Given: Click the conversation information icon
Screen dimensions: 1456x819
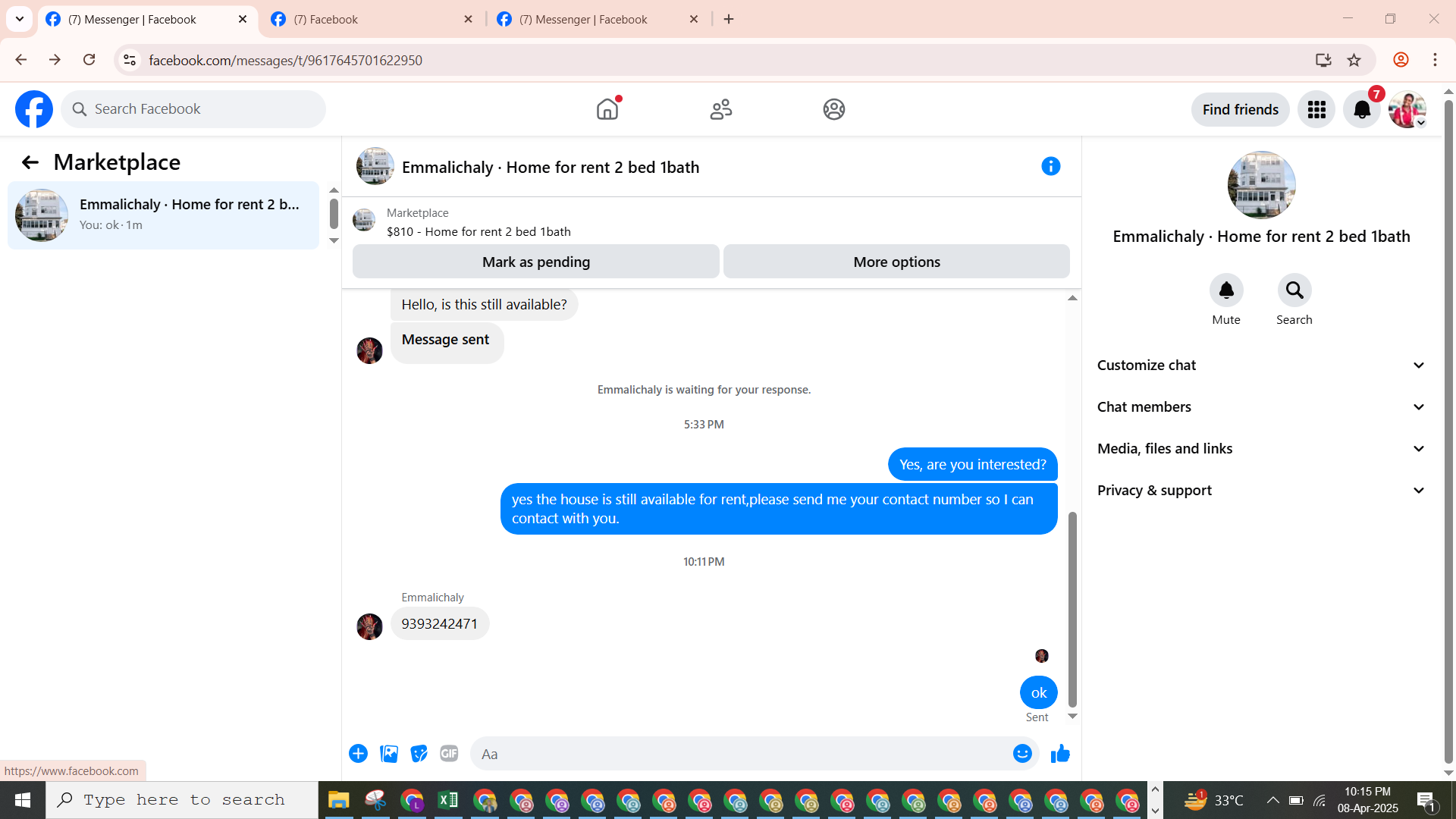Looking at the screenshot, I should coord(1050,166).
